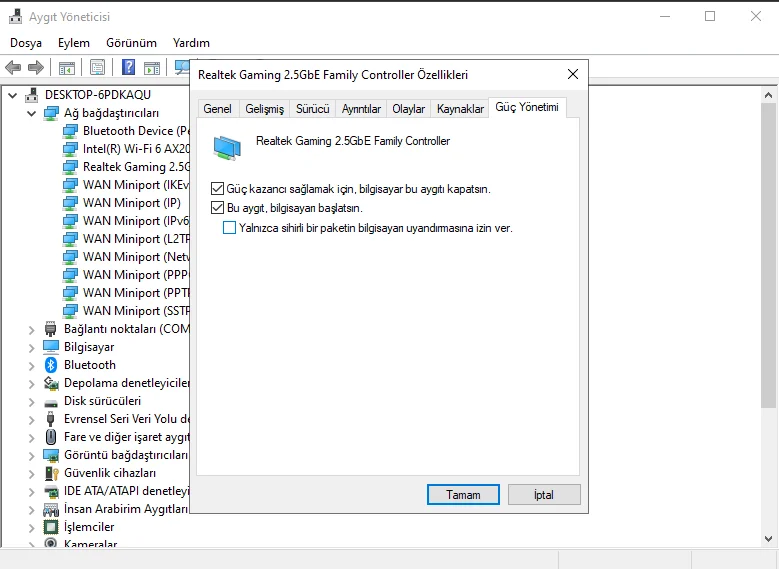Select WAN Miniport (PPTP adapter

coord(126,293)
